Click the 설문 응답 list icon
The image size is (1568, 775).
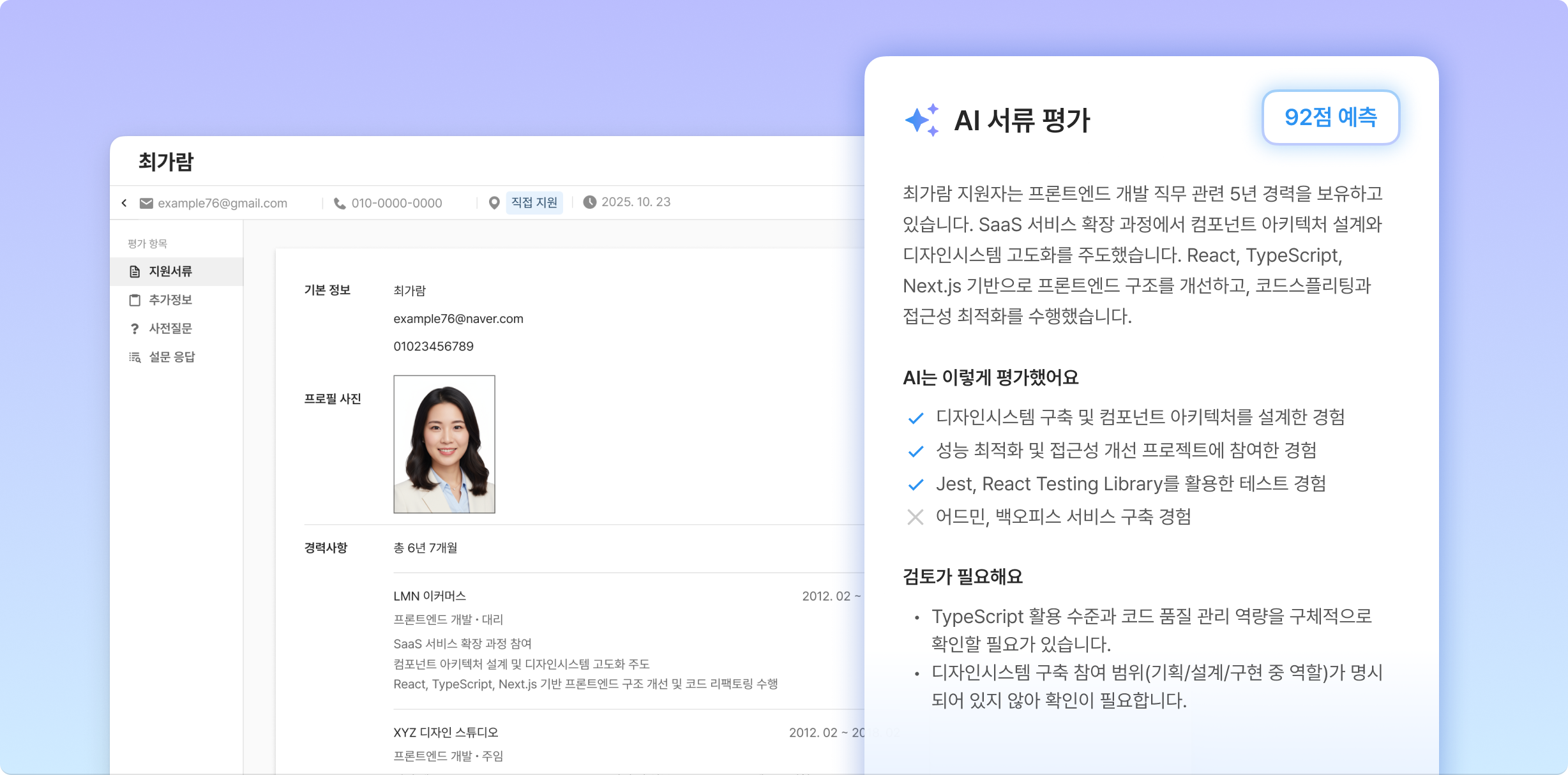coord(135,357)
